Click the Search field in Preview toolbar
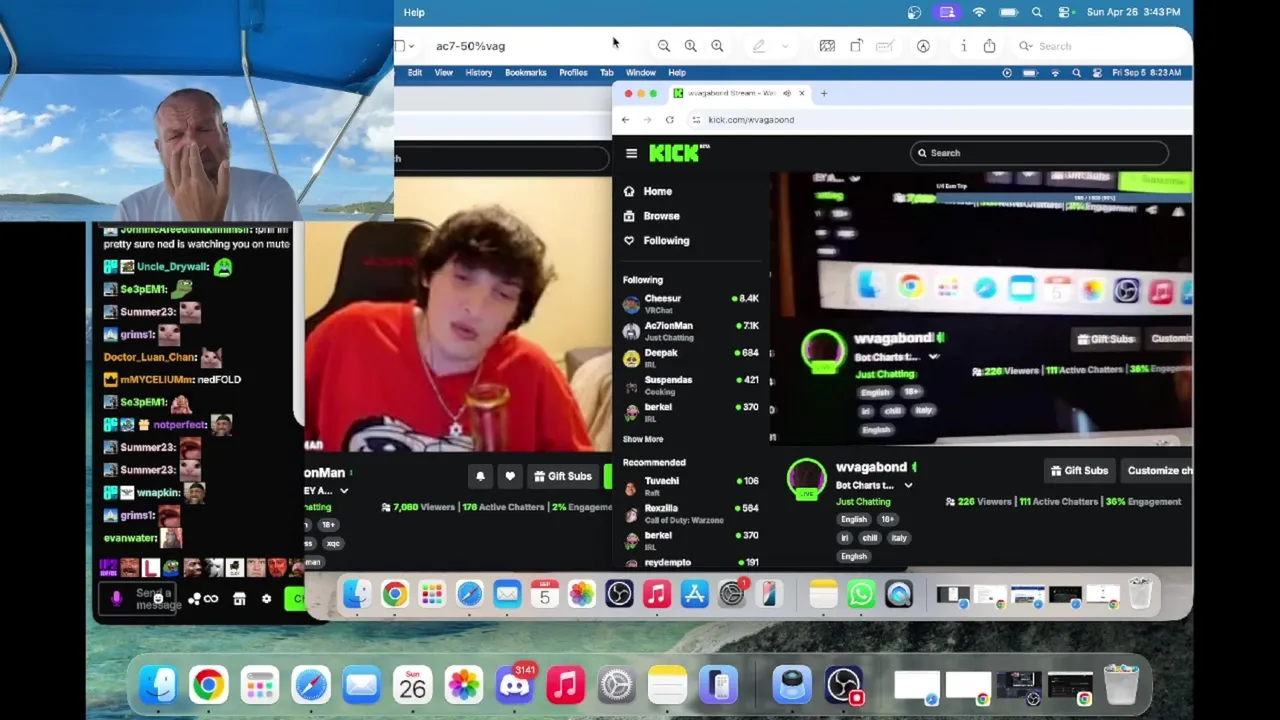The image size is (1280, 720). (x=1100, y=46)
